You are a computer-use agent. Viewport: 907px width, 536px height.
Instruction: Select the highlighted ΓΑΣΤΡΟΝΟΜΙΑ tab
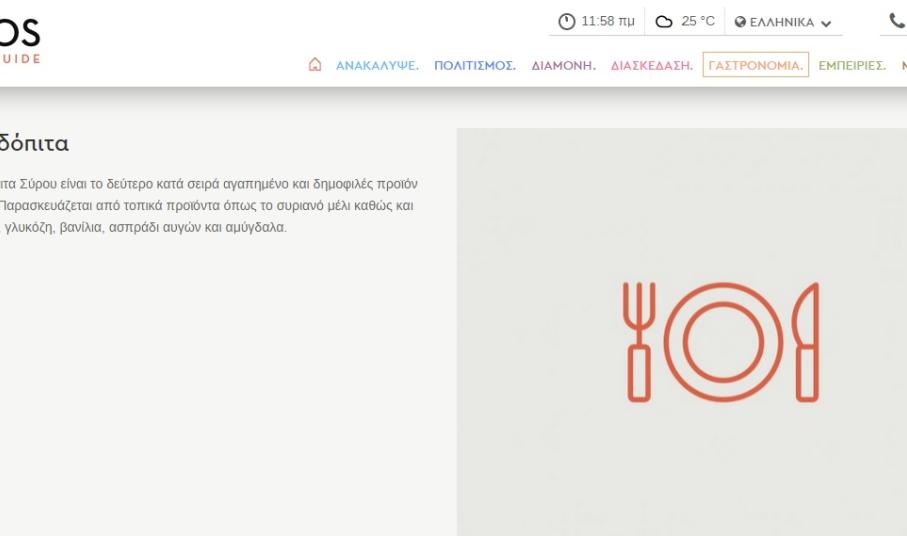[755, 66]
